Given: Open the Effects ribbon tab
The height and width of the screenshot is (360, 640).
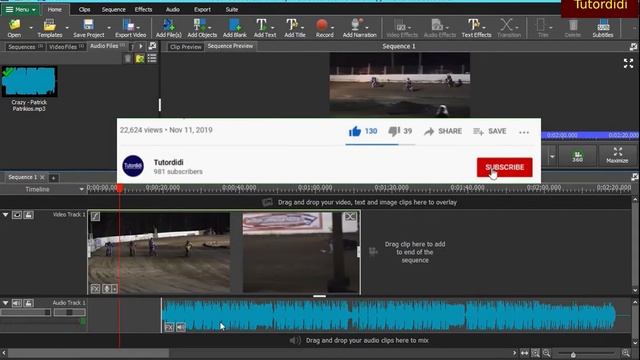Looking at the screenshot, I should [143, 9].
